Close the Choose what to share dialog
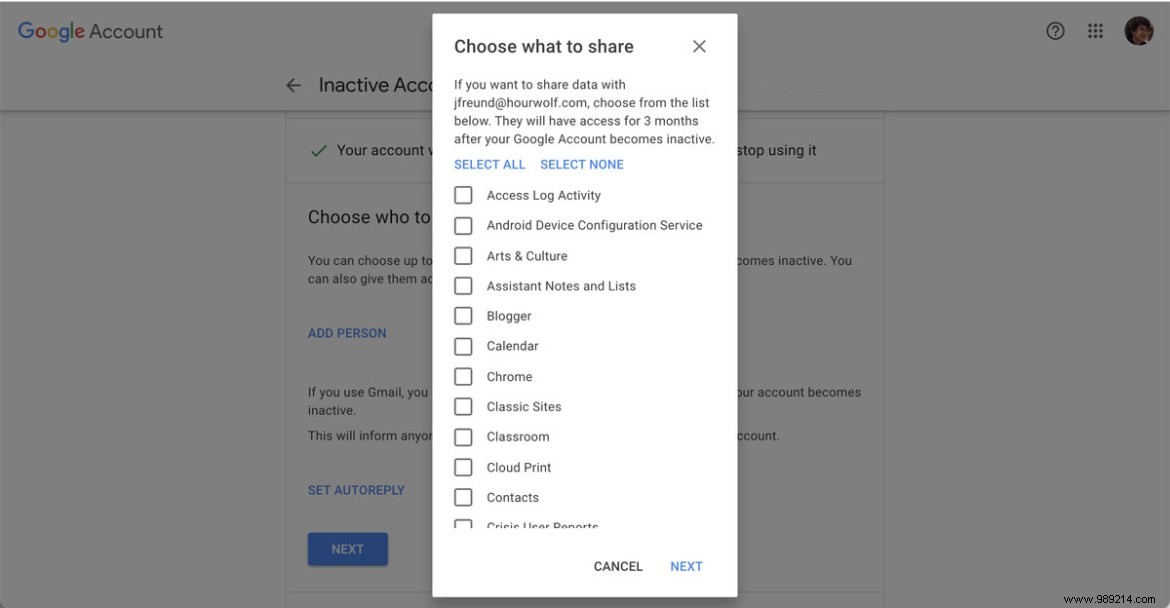 click(698, 46)
